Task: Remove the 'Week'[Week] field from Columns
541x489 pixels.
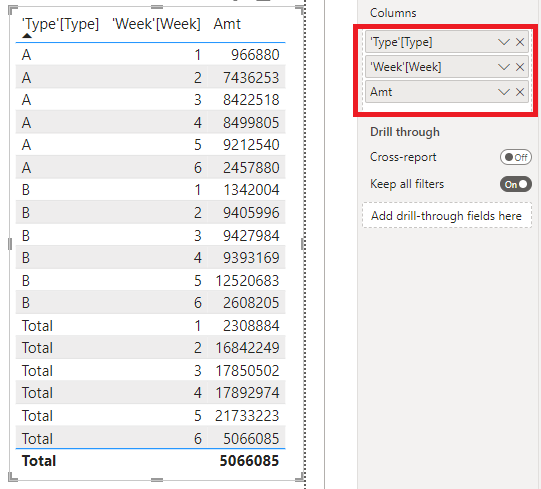Action: [520, 67]
